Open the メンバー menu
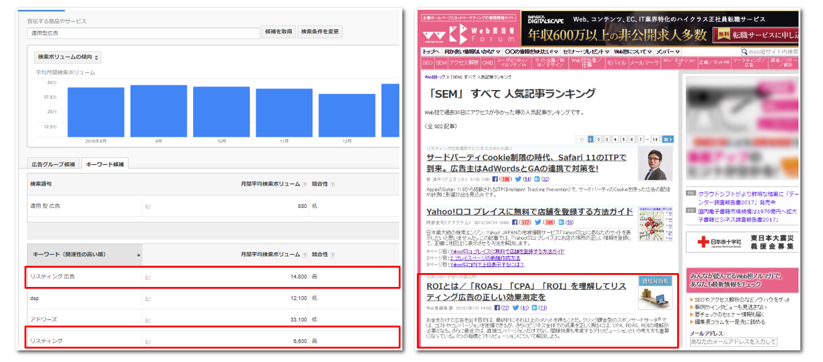 [x=668, y=52]
